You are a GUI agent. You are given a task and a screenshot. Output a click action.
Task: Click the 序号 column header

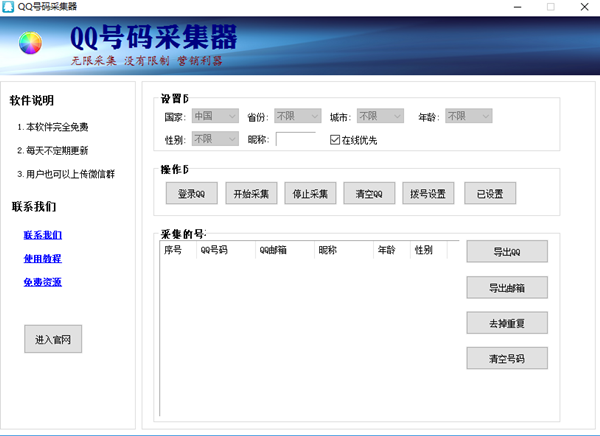(178, 250)
